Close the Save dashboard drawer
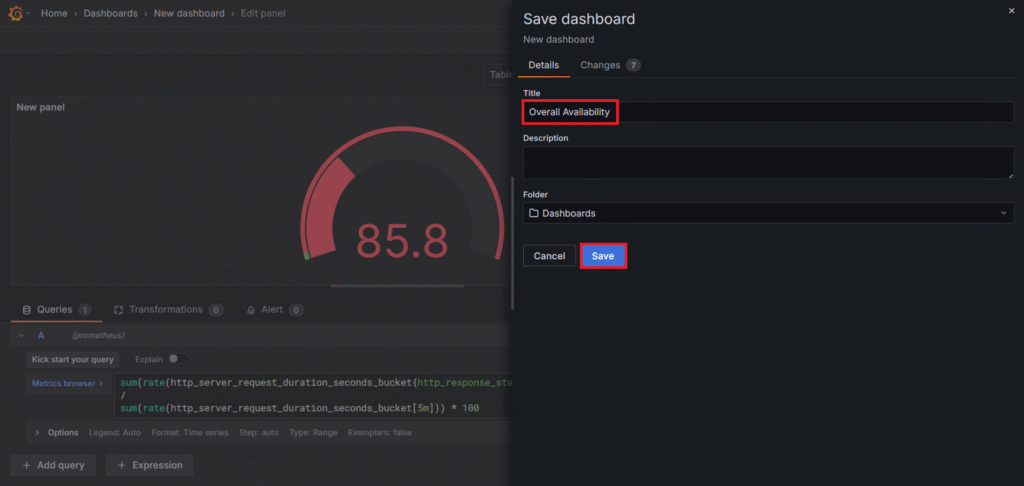The width and height of the screenshot is (1024, 486). click(1012, 11)
